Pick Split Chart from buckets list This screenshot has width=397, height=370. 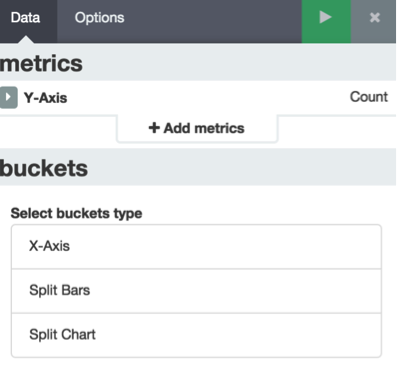(x=196, y=335)
